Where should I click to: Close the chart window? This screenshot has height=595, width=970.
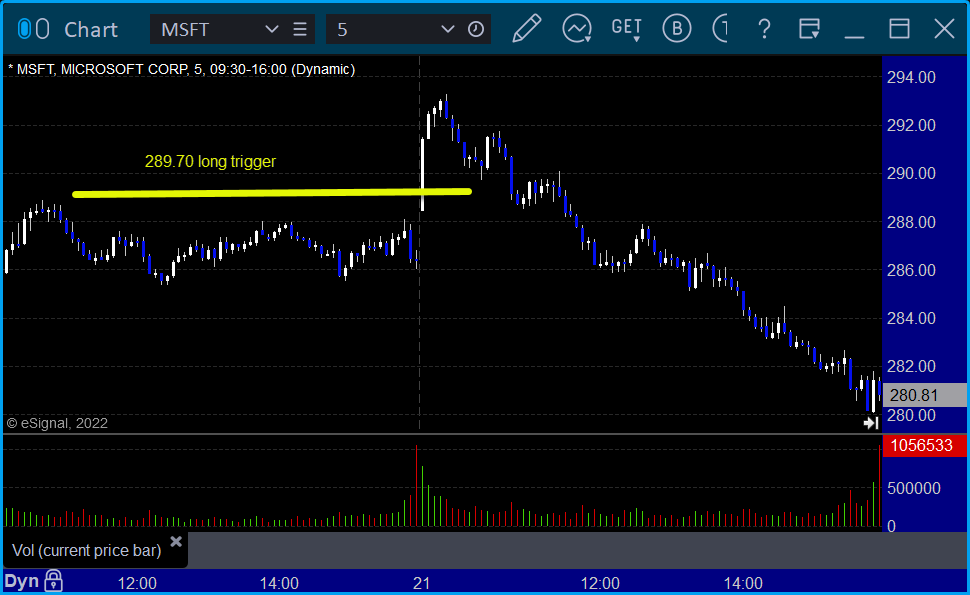pos(945,28)
